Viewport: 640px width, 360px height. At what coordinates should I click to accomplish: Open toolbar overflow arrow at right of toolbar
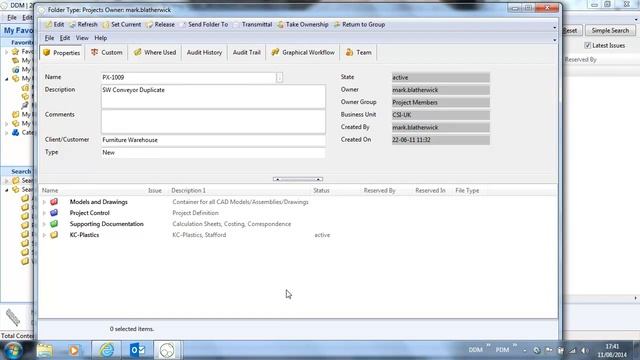point(554,27)
